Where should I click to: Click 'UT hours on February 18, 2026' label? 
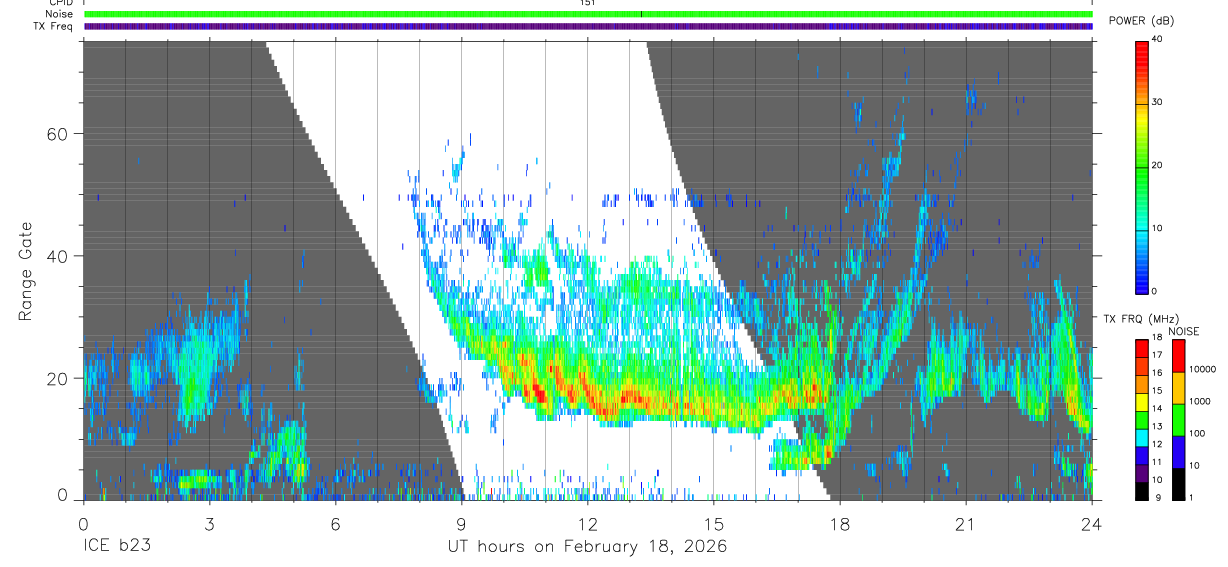[x=587, y=547]
